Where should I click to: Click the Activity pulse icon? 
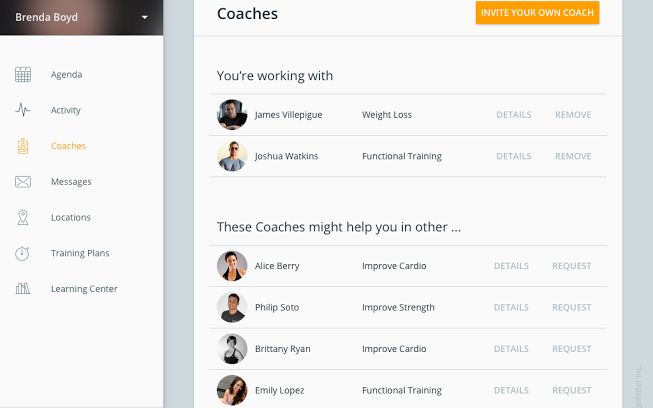(22, 110)
